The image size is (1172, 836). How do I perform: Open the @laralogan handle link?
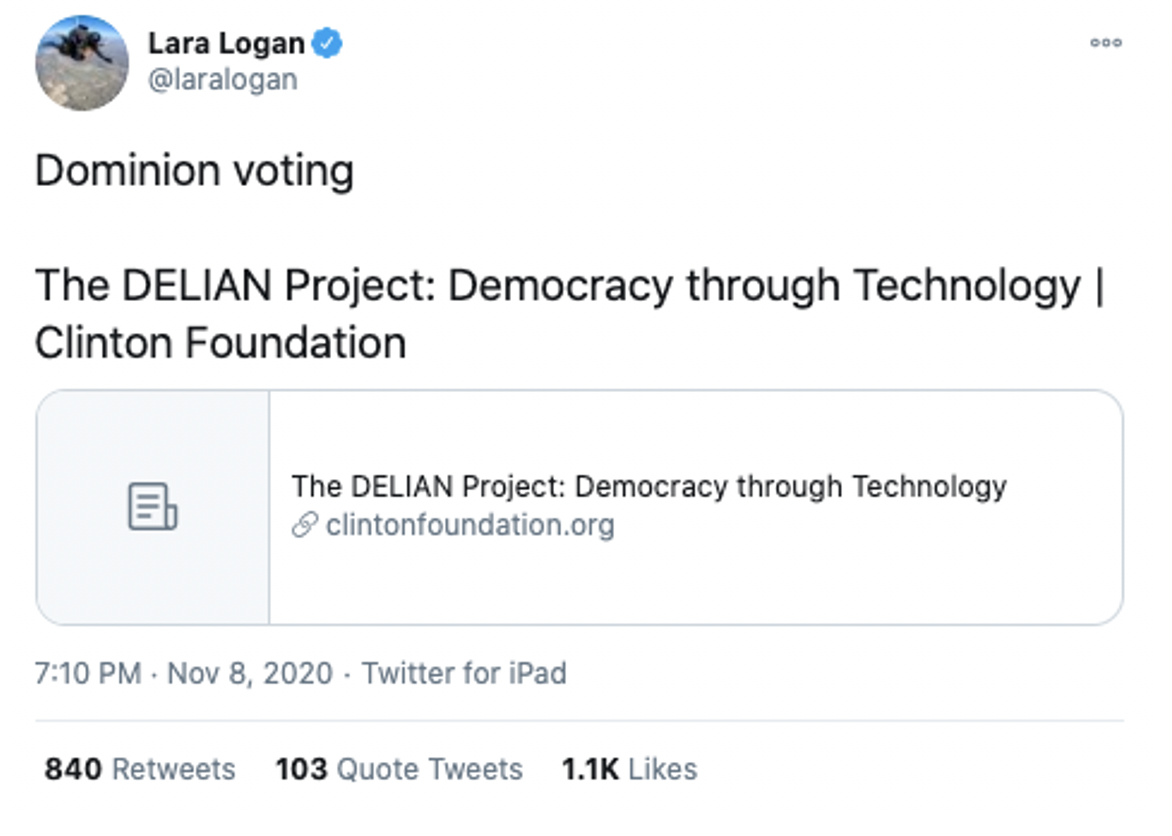coord(223,79)
